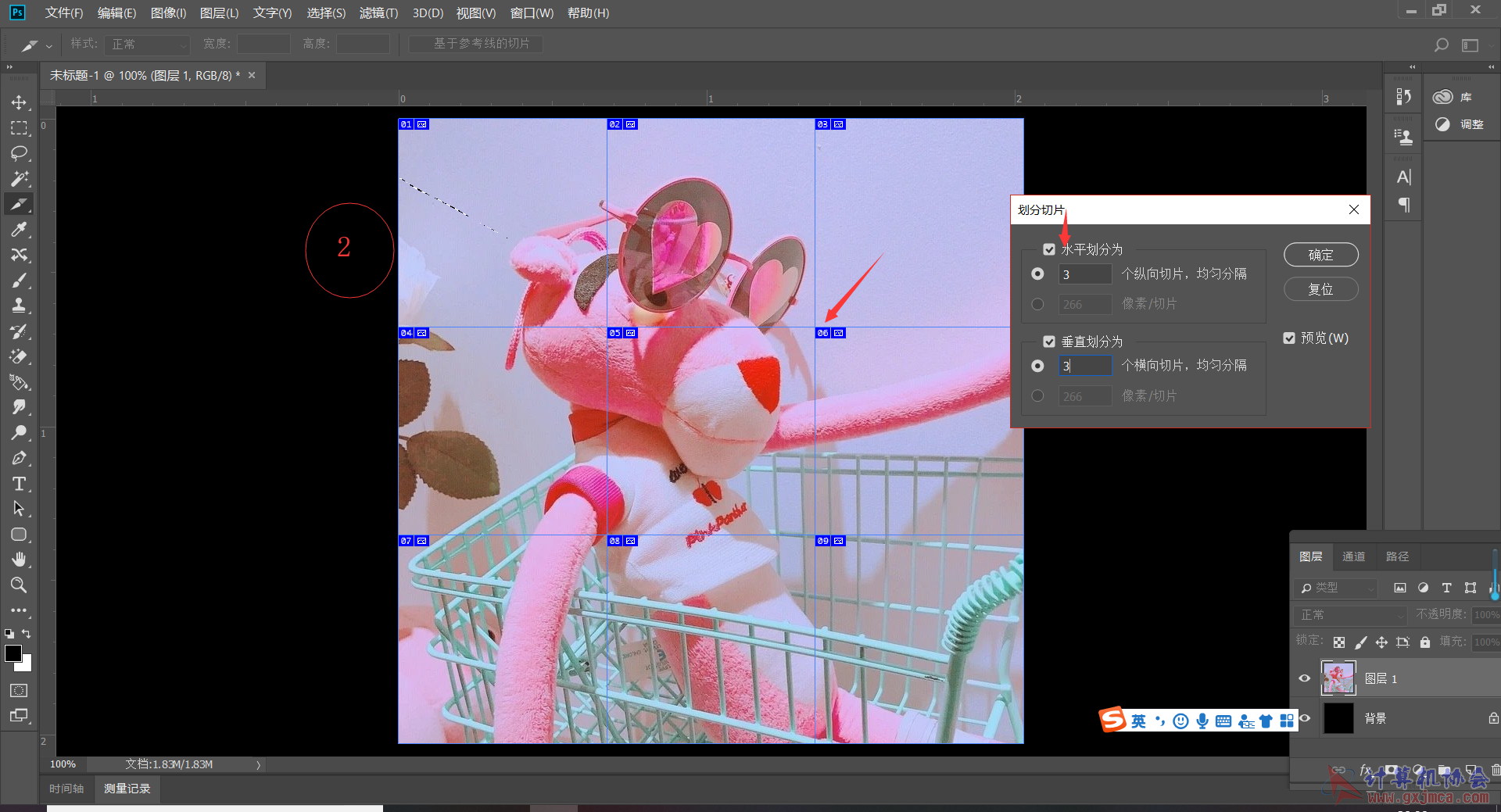Screen dimensions: 1501x812
Task: Select the Lasso tool
Action: (19, 153)
